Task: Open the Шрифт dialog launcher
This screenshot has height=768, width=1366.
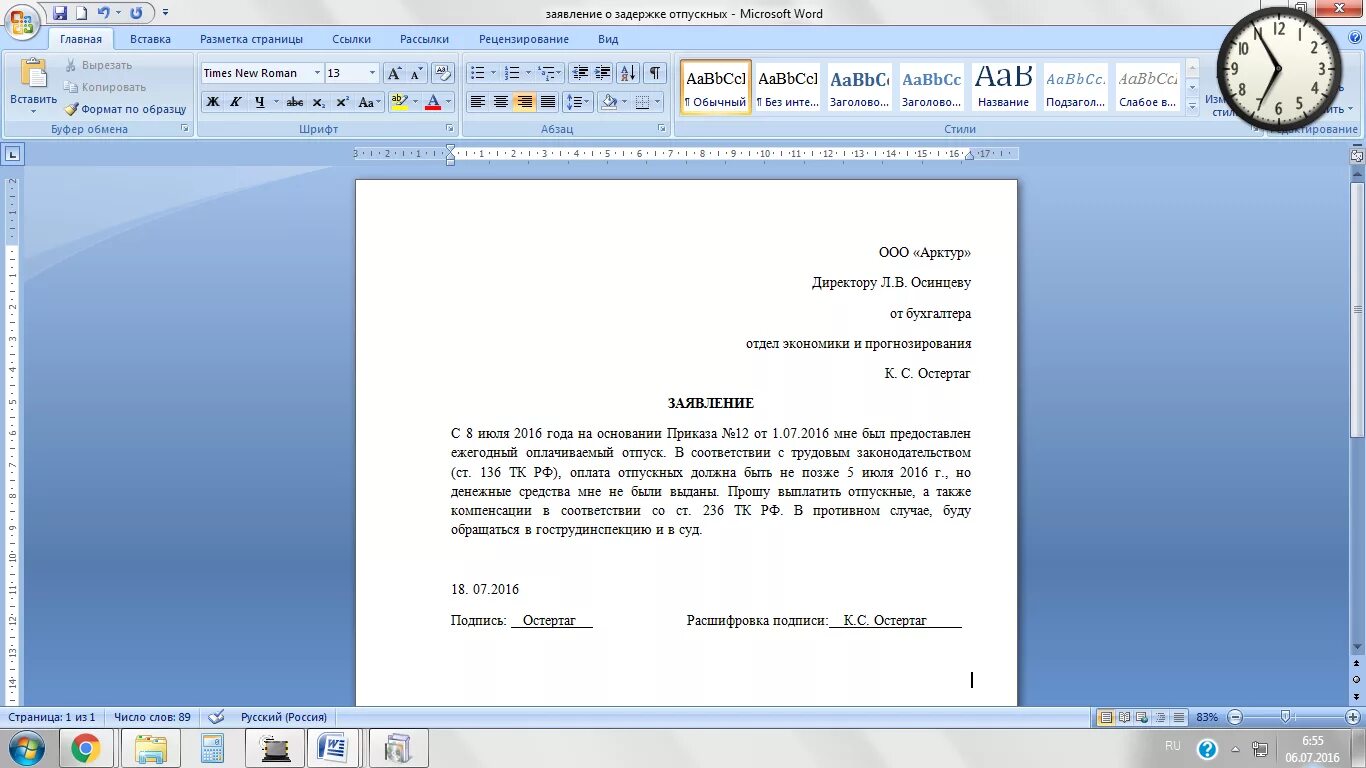Action: point(449,129)
